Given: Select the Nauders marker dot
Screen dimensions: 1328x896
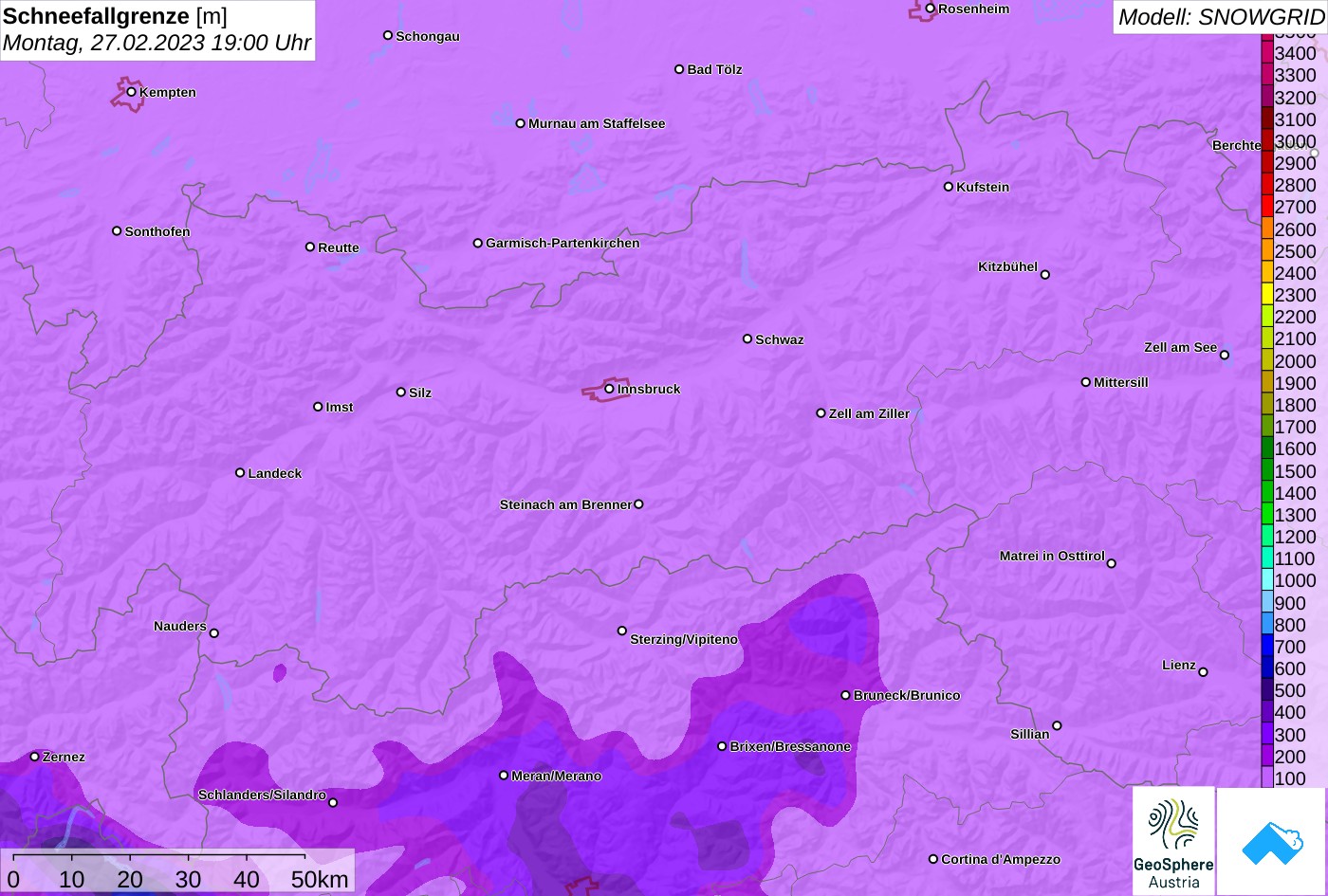Looking at the screenshot, I should point(214,633).
